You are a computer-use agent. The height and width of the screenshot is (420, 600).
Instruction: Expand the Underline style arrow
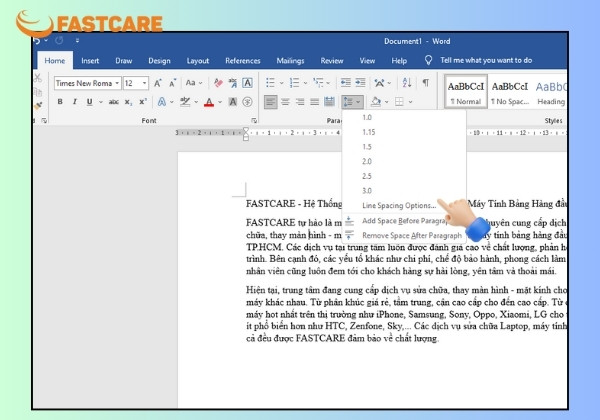pyautogui.click(x=101, y=102)
